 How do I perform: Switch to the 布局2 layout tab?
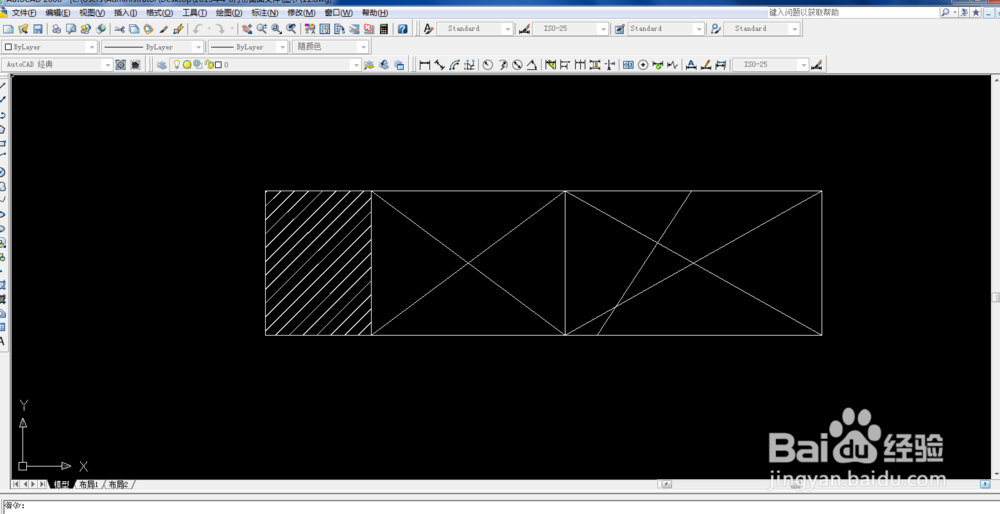tap(118, 485)
